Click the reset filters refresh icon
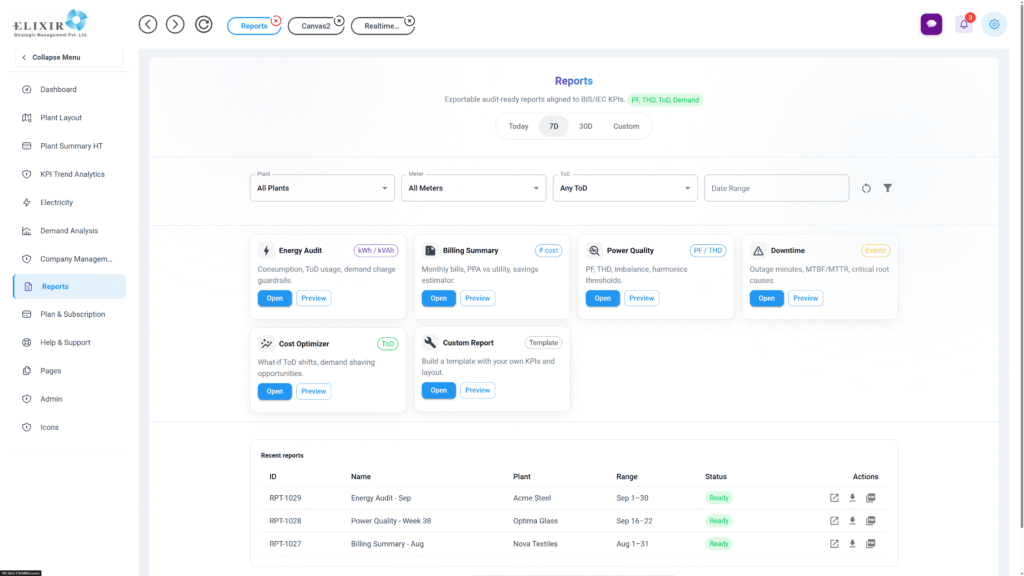The image size is (1024, 576). [866, 188]
